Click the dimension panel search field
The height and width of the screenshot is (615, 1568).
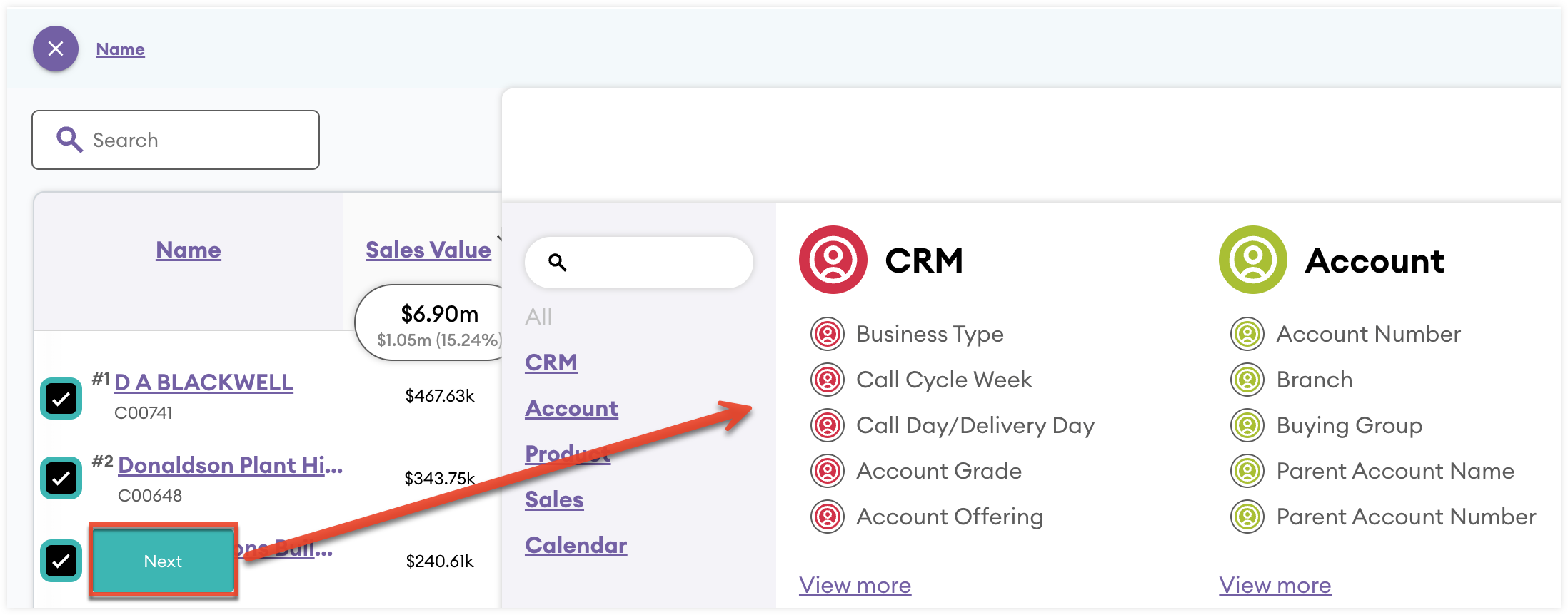click(x=639, y=263)
